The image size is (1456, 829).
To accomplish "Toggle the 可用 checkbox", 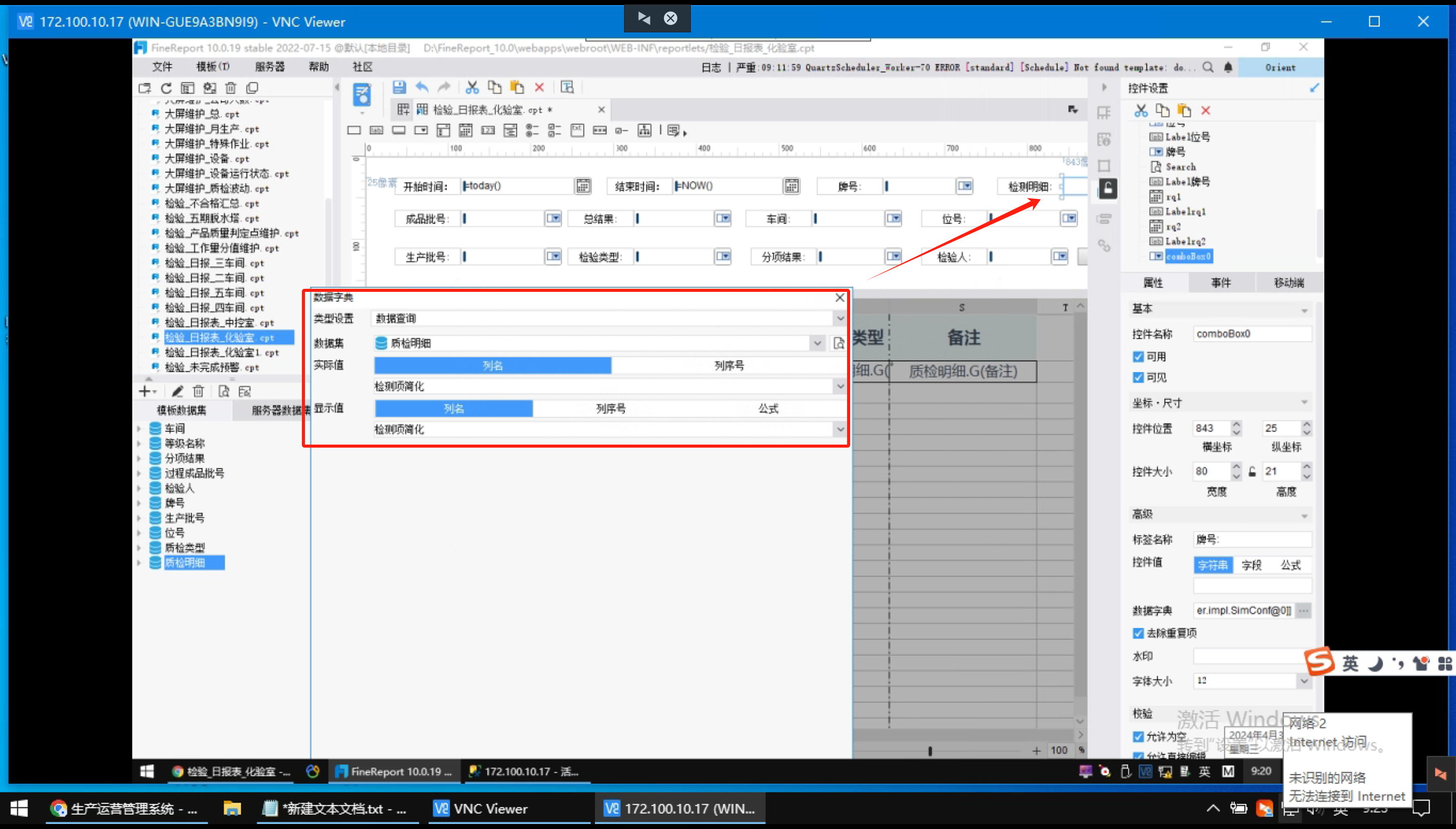I will tap(1138, 357).
